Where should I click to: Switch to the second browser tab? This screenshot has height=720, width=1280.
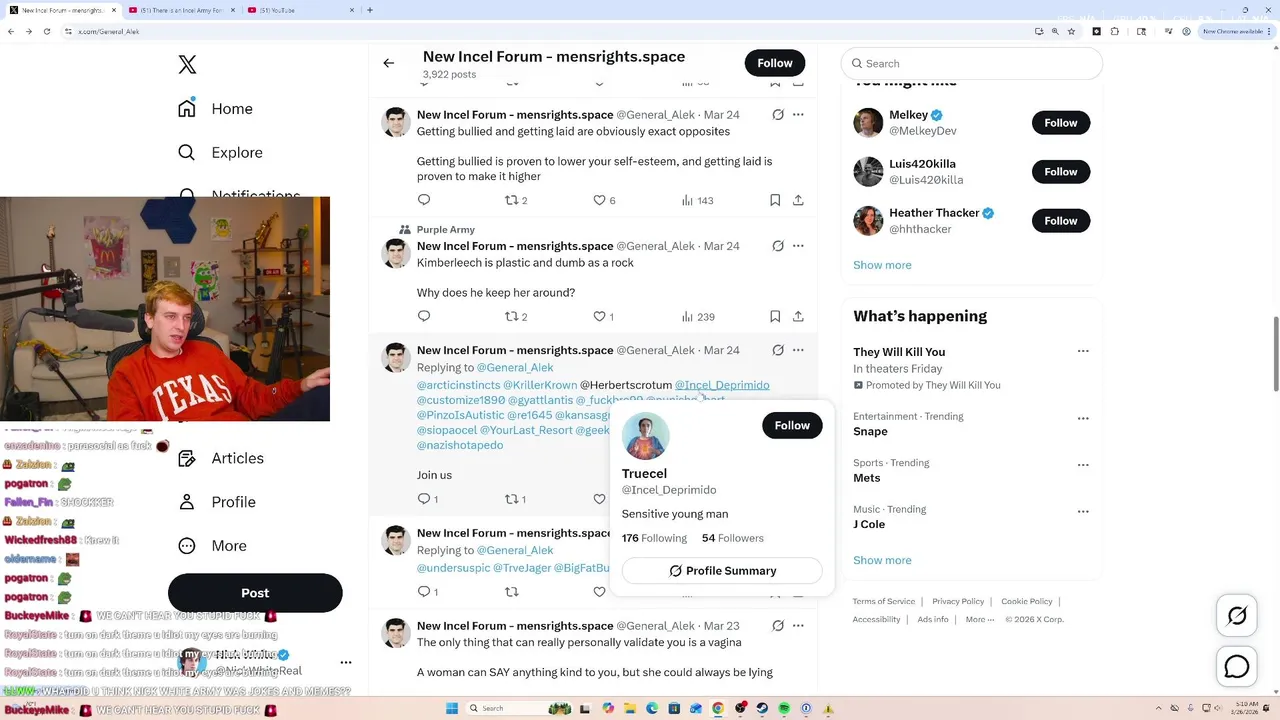pos(182,10)
